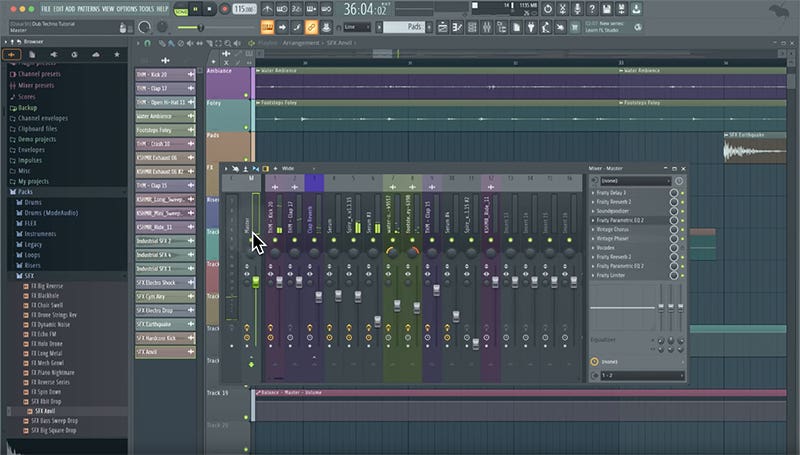Image resolution: width=800 pixels, height=455 pixels.
Task: Select the Water Ambience picker clip
Action: 165,116
